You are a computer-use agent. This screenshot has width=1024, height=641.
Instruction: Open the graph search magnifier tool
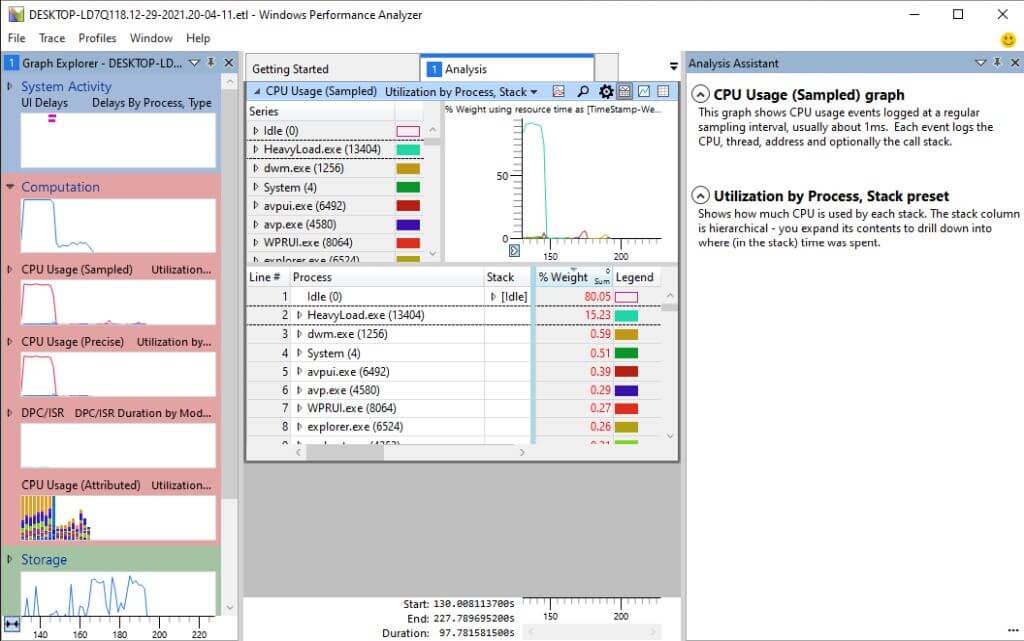click(583, 91)
